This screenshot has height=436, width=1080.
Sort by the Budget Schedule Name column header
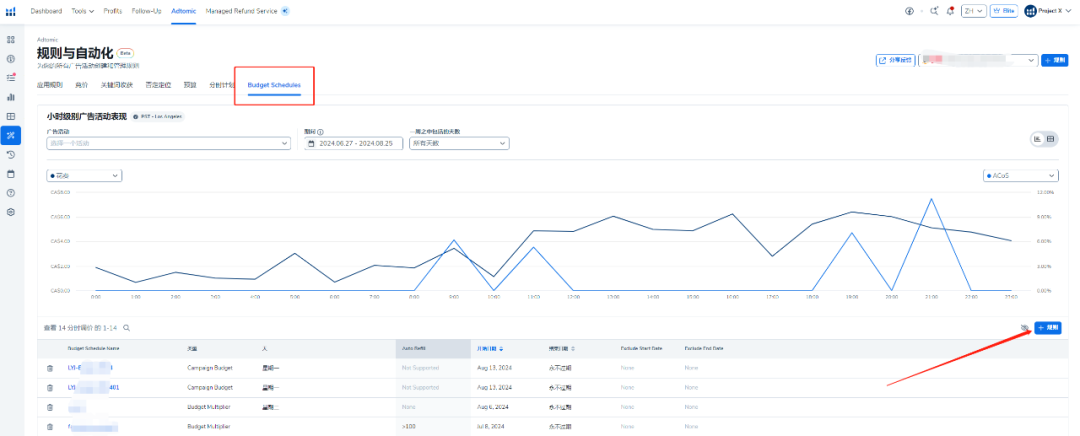click(94, 349)
